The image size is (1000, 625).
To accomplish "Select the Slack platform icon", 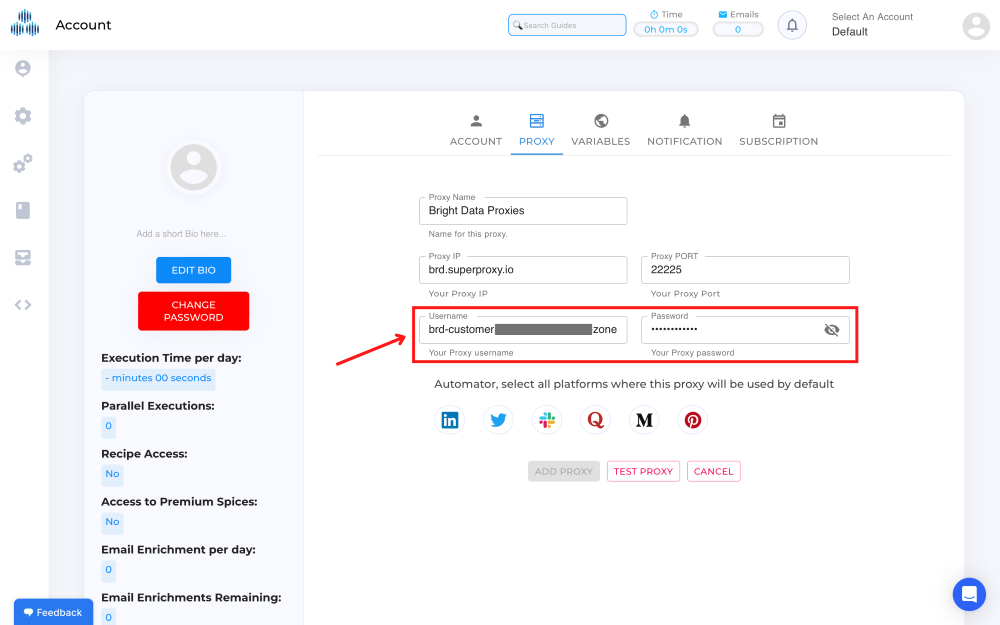I will click(x=546, y=419).
